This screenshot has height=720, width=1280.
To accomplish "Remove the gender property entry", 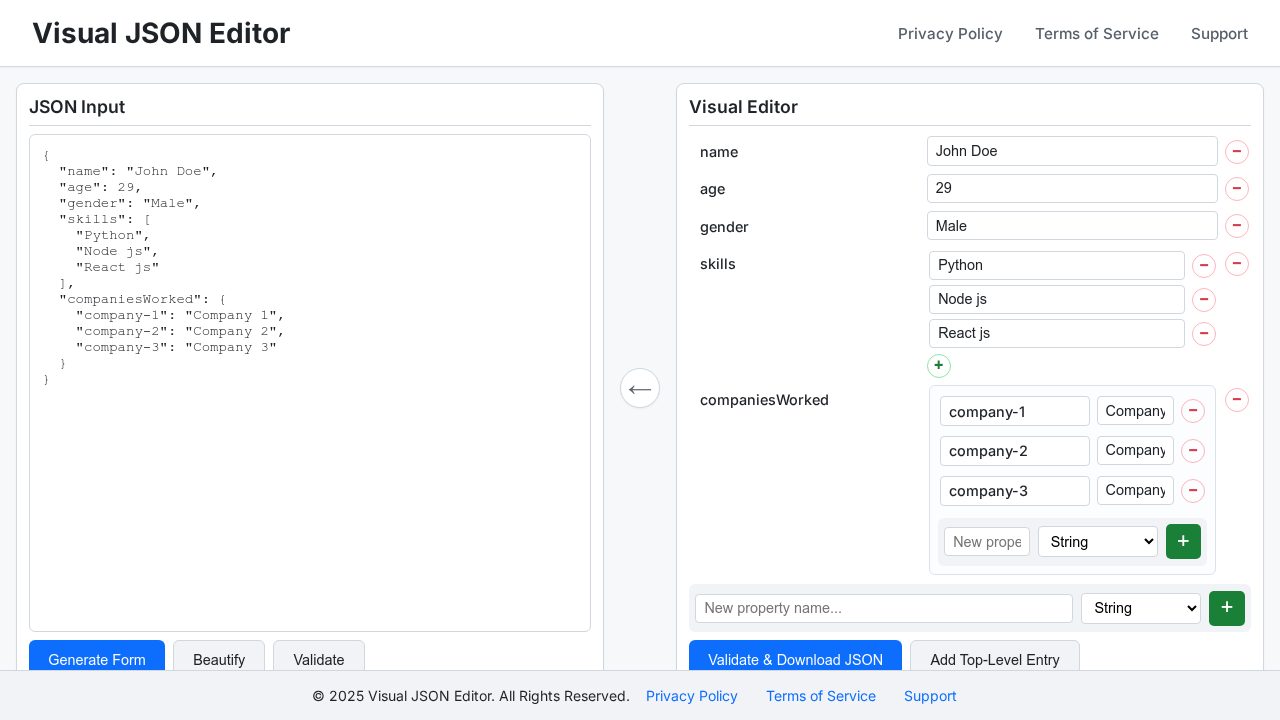I will [1237, 225].
